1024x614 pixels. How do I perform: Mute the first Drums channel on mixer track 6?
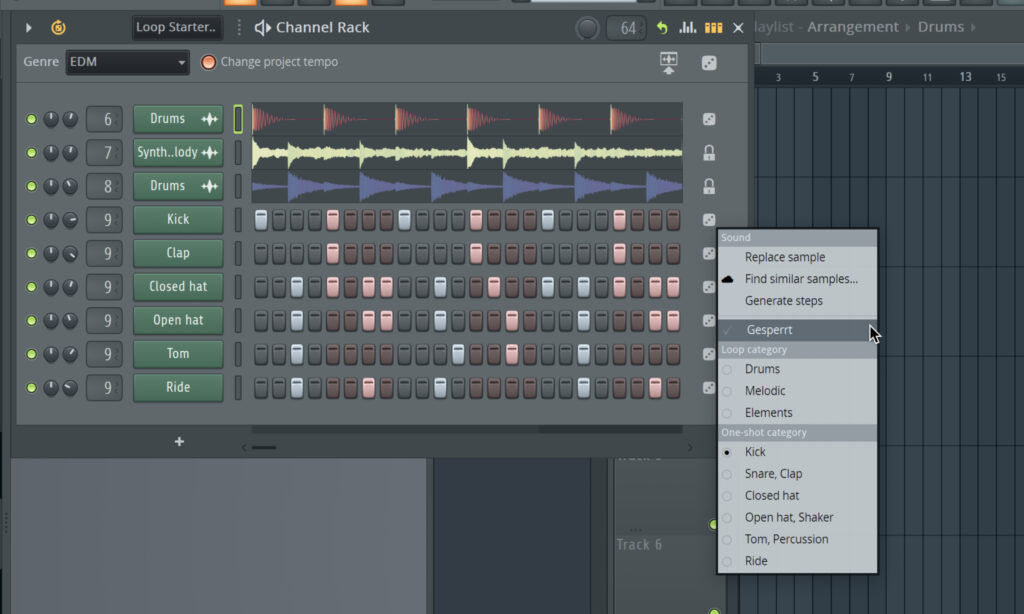pyautogui.click(x=31, y=119)
